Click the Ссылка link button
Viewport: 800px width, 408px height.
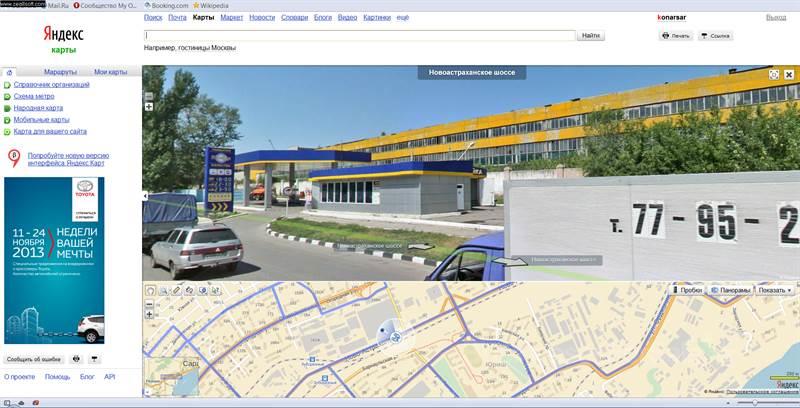click(715, 36)
